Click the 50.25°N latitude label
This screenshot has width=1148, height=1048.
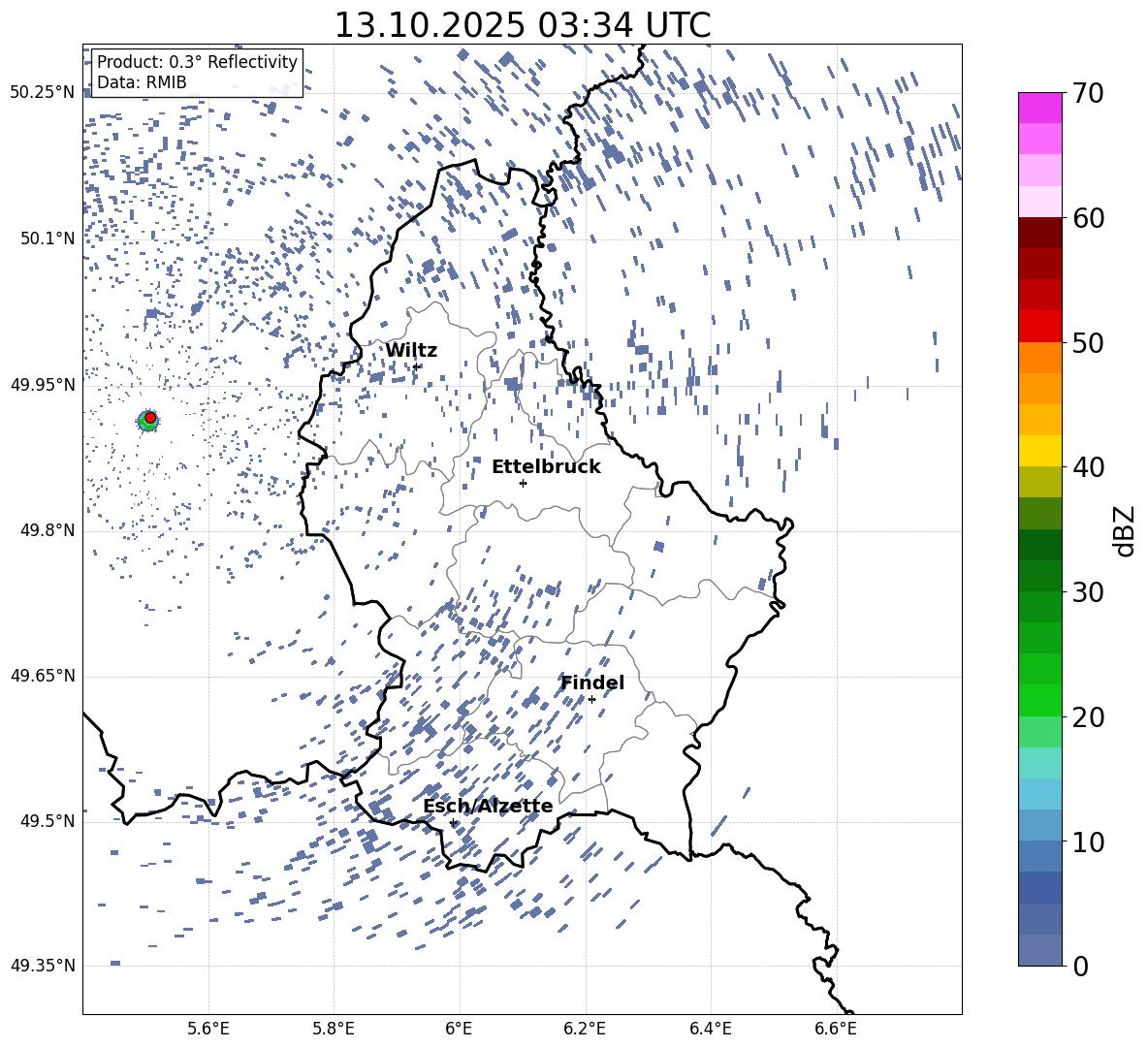(43, 93)
